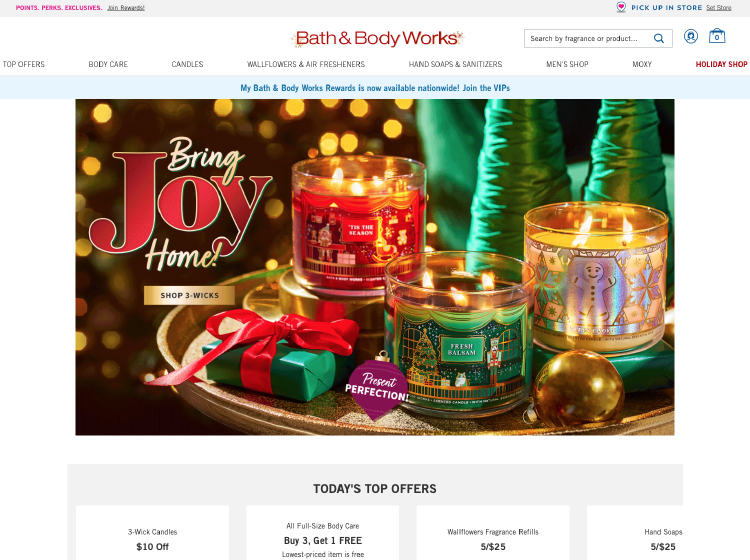
Task: Open the Men's Shop menu
Action: click(567, 64)
